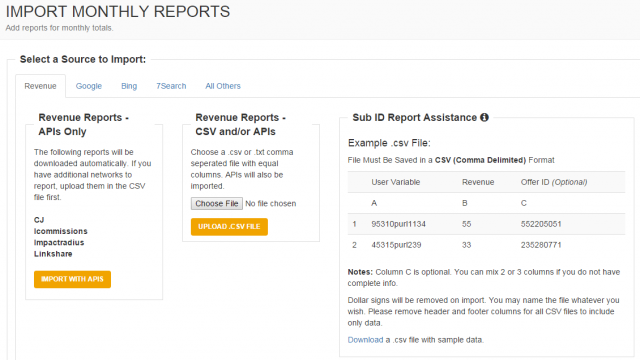Click the User Variable column header
The width and height of the screenshot is (640, 360).
(x=396, y=182)
